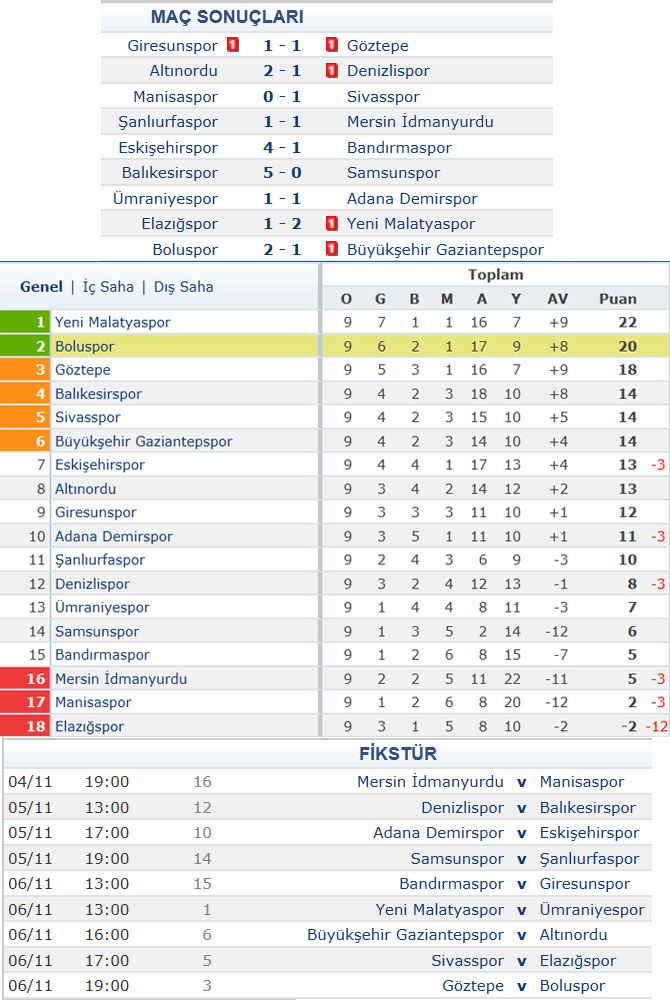The height and width of the screenshot is (1000, 670).
Task: Click red card icon next to Giresunspor
Action: click(233, 45)
